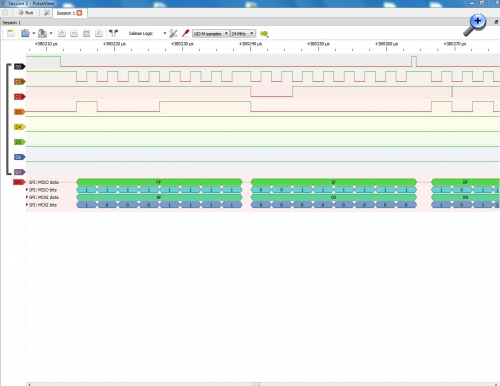This screenshot has height=386, width=500.
Task: Open the 100 M samples dropdown
Action: click(x=211, y=34)
